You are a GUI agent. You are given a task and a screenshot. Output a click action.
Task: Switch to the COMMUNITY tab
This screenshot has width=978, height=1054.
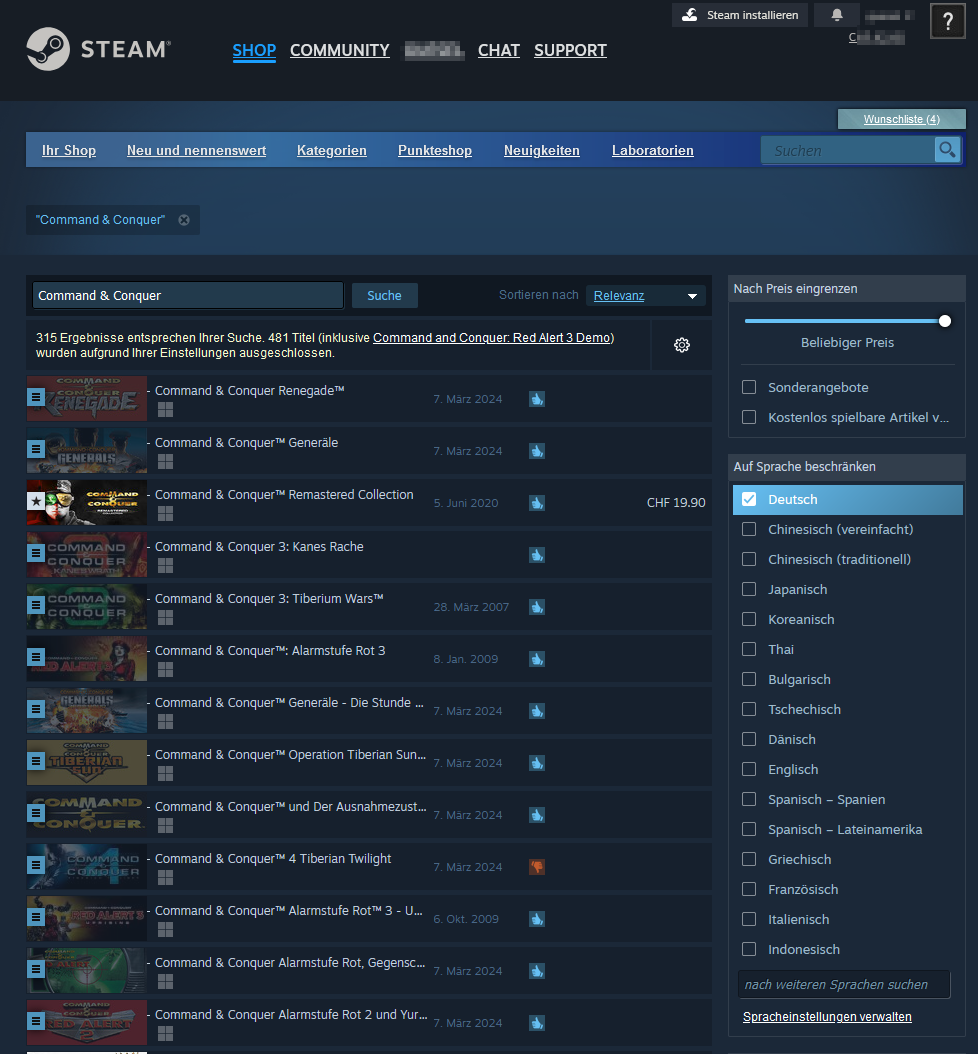(x=339, y=50)
